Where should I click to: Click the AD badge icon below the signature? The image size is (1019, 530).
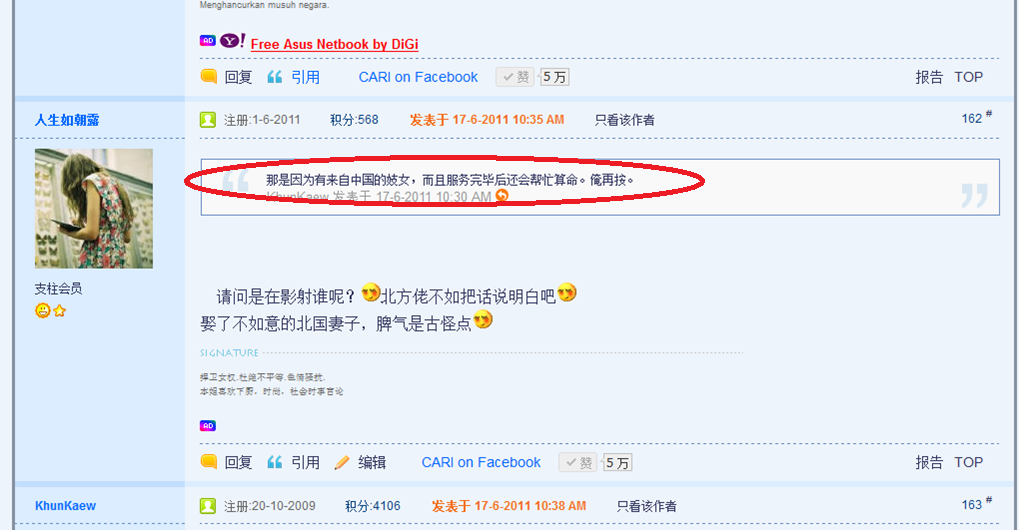(208, 426)
